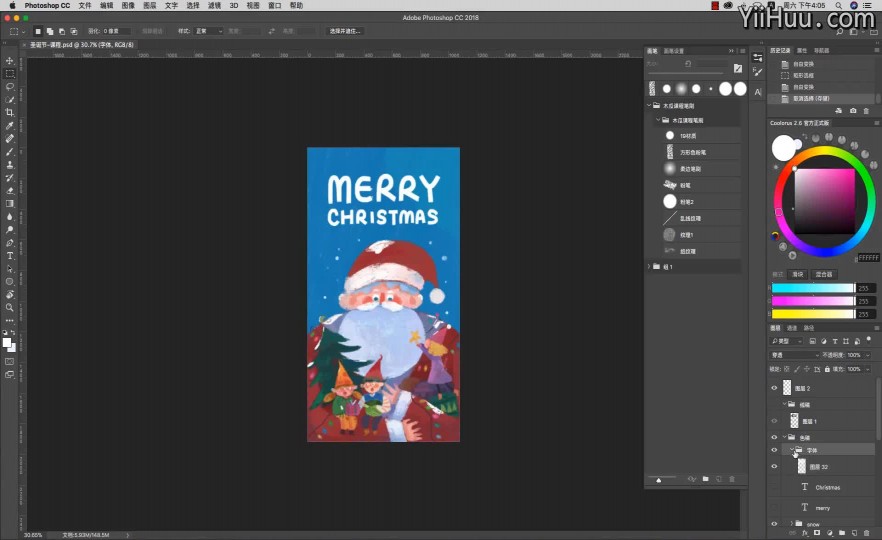Image resolution: width=882 pixels, height=540 pixels.
Task: Select the Pen tool
Action: point(10,243)
